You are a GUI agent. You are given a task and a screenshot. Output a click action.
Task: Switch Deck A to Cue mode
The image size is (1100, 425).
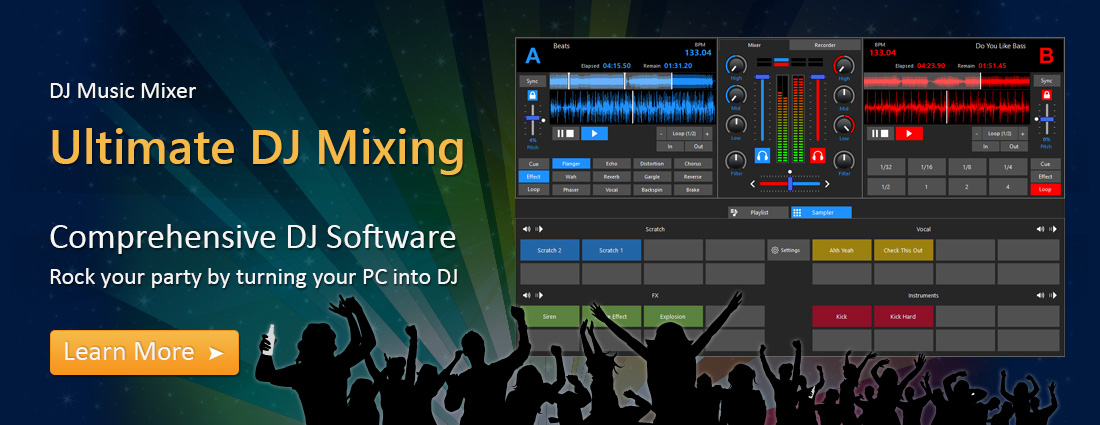click(533, 163)
